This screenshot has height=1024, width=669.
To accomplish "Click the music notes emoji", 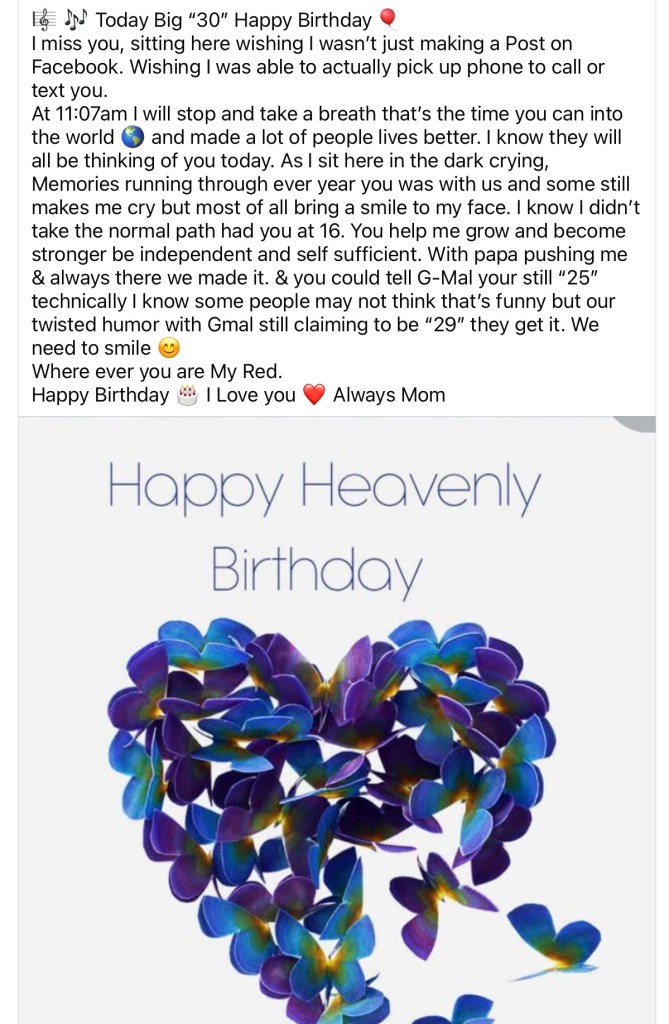I will point(75,18).
